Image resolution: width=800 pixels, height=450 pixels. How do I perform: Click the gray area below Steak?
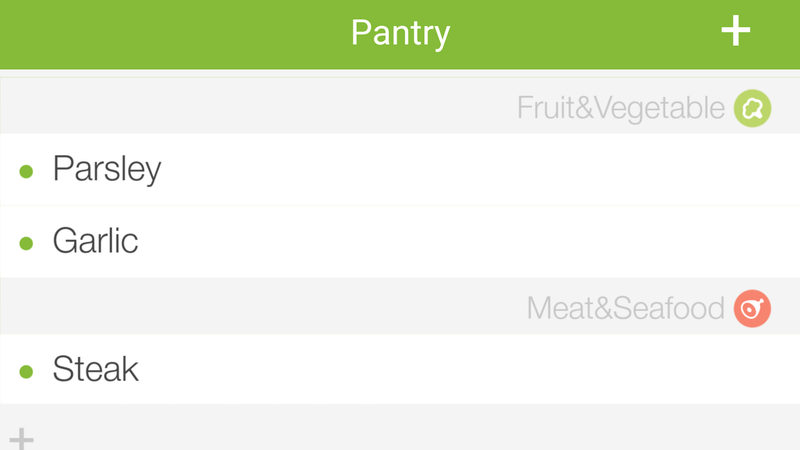click(x=408, y=428)
